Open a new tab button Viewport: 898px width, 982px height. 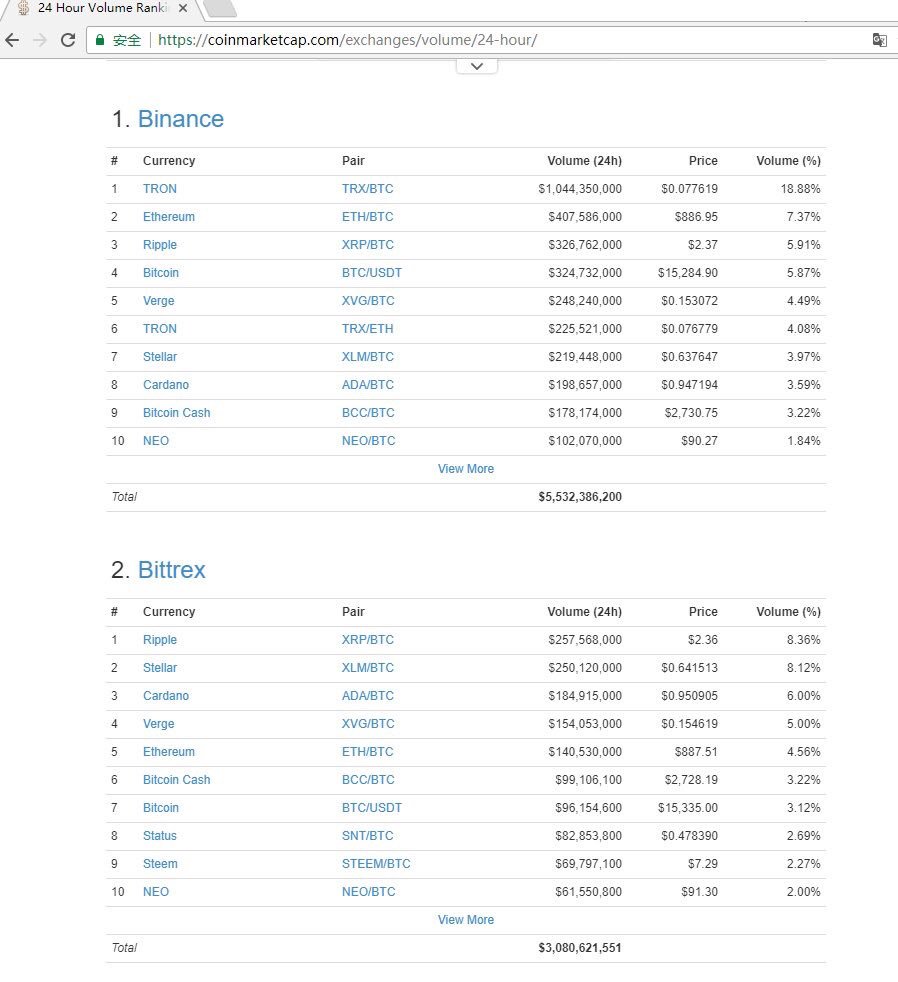pyautogui.click(x=220, y=8)
